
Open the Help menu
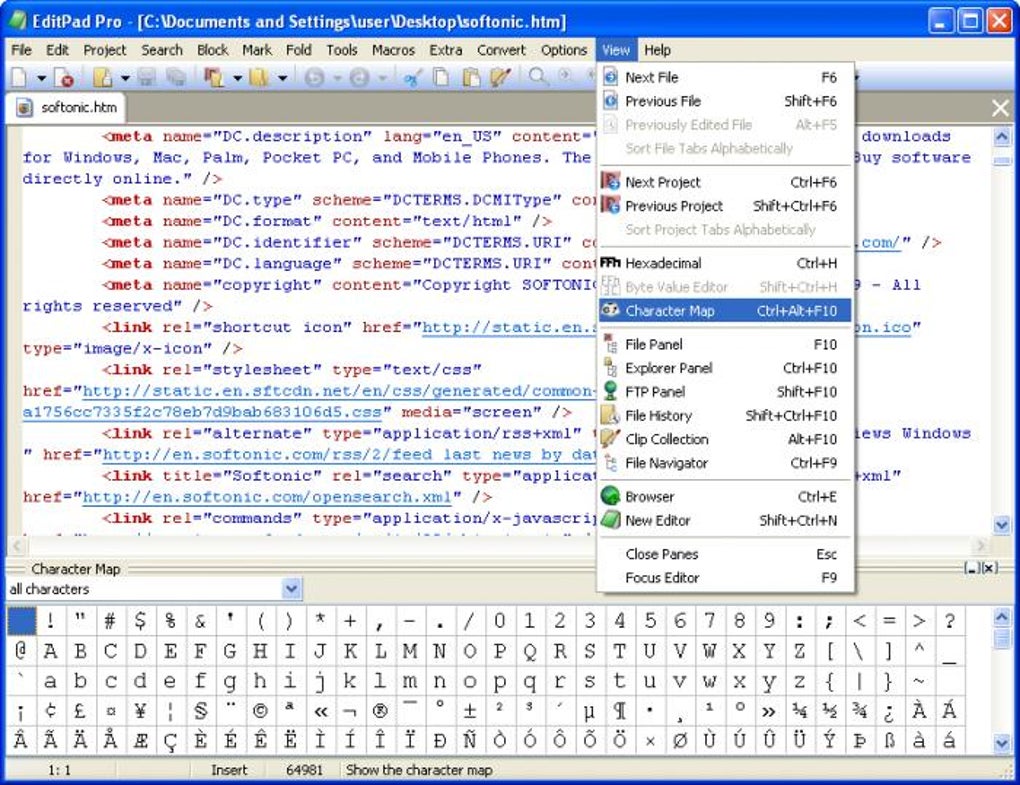click(x=657, y=50)
